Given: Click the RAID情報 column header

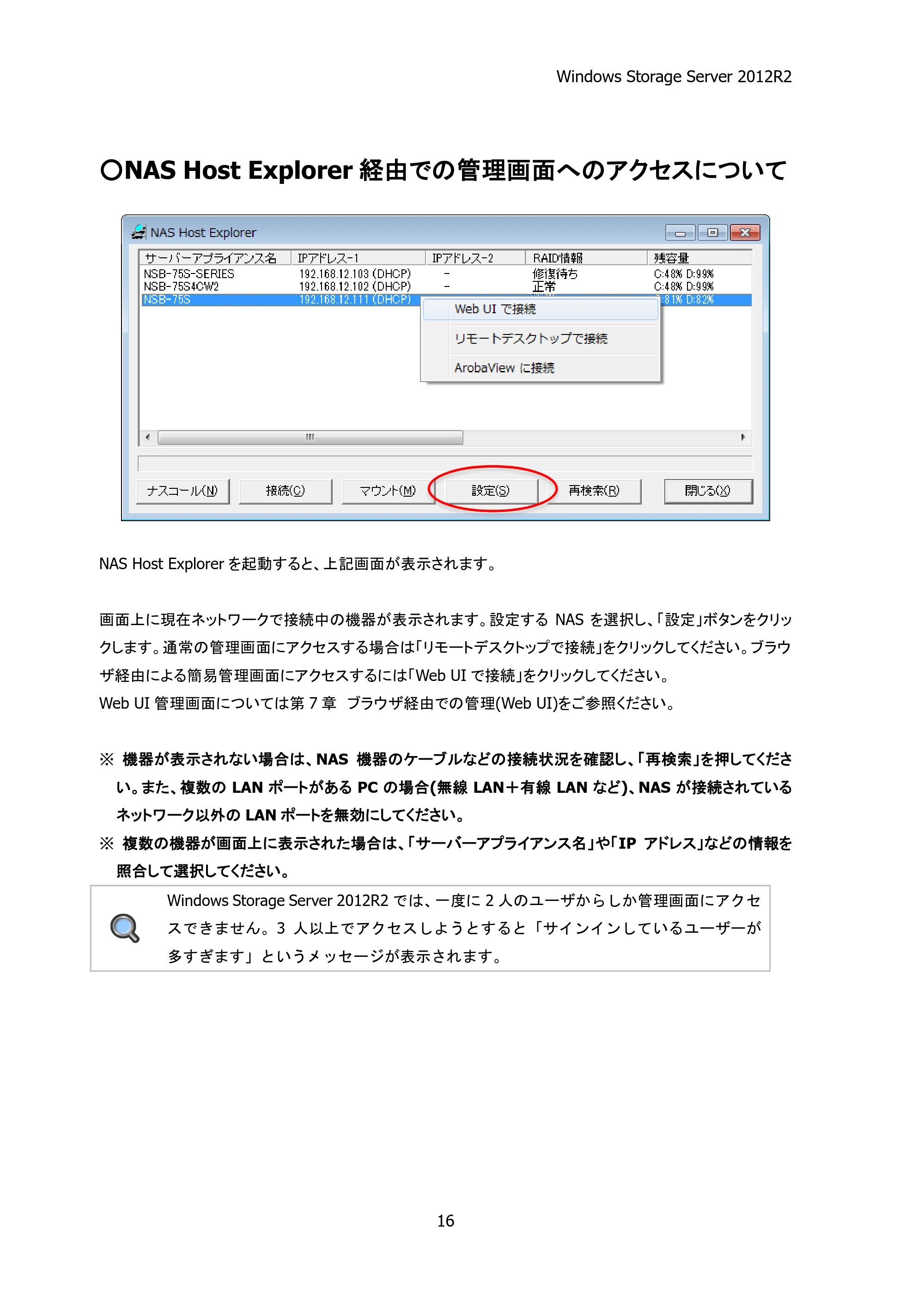Looking at the screenshot, I should [586, 258].
